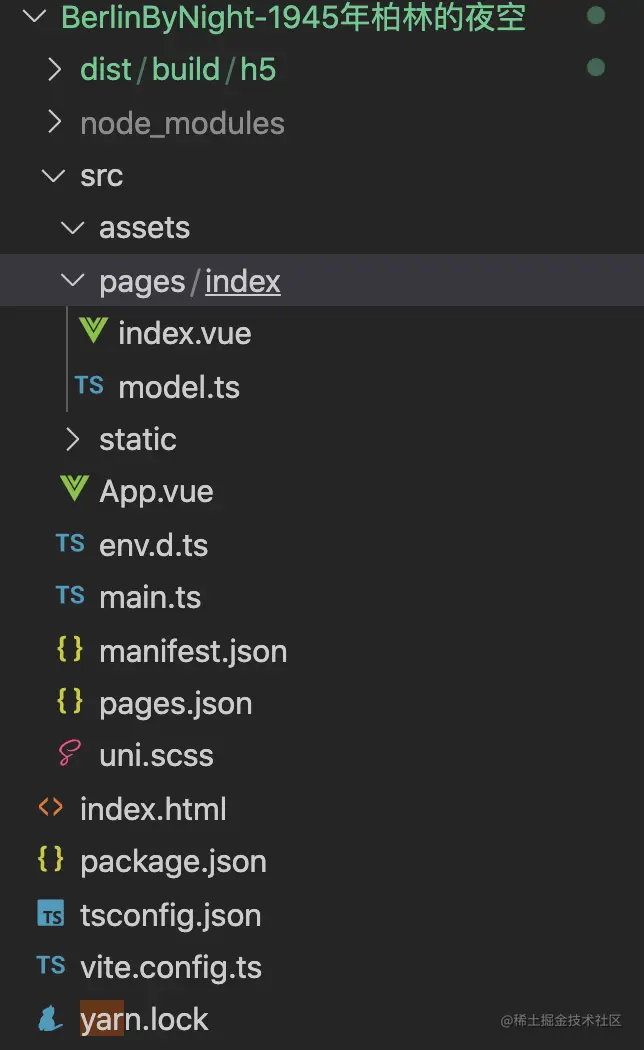The width and height of the screenshot is (644, 1050).
Task: Collapse the assets folder
Action: click(72, 228)
